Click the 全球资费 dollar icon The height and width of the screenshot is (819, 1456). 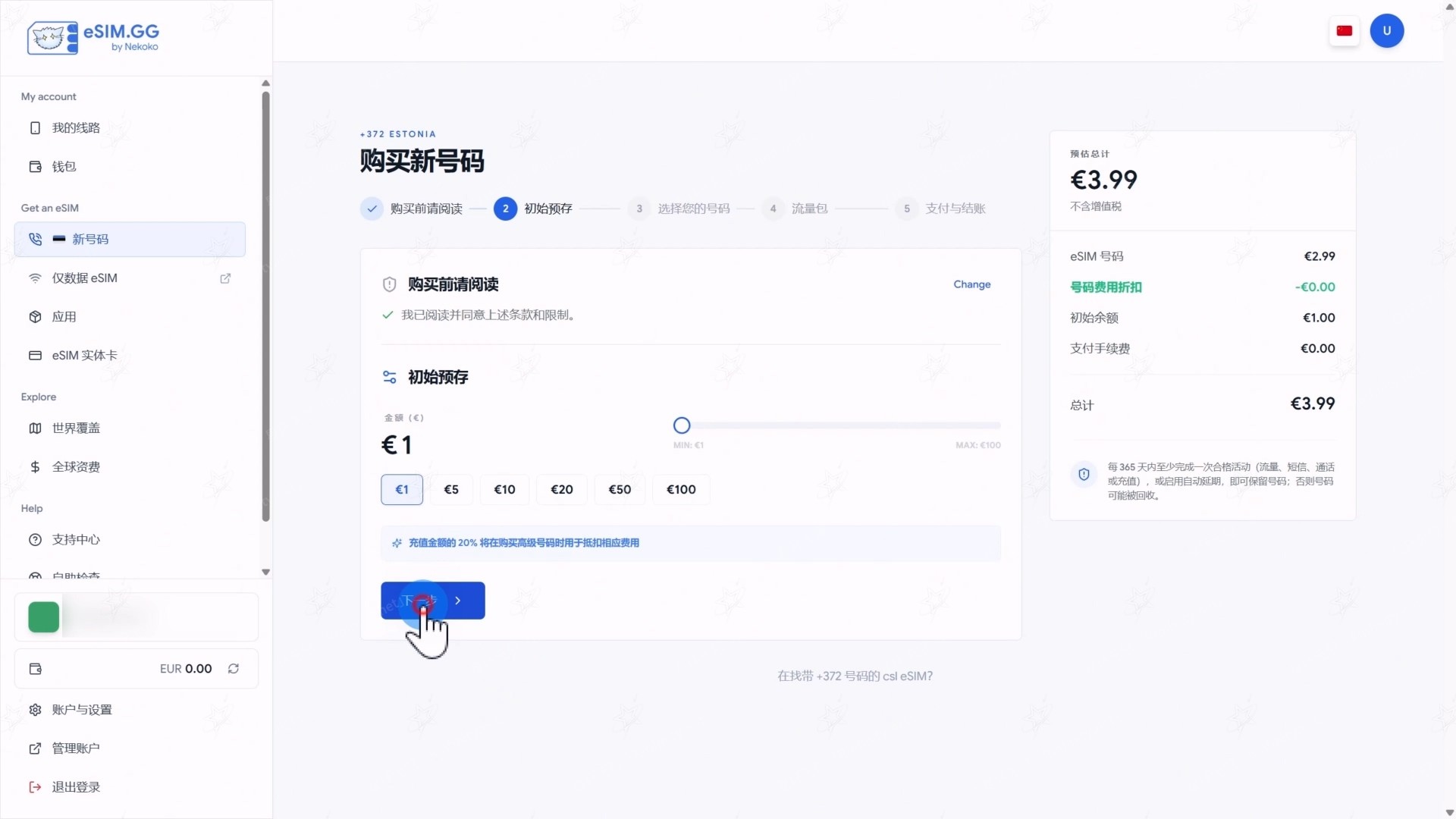click(x=35, y=466)
